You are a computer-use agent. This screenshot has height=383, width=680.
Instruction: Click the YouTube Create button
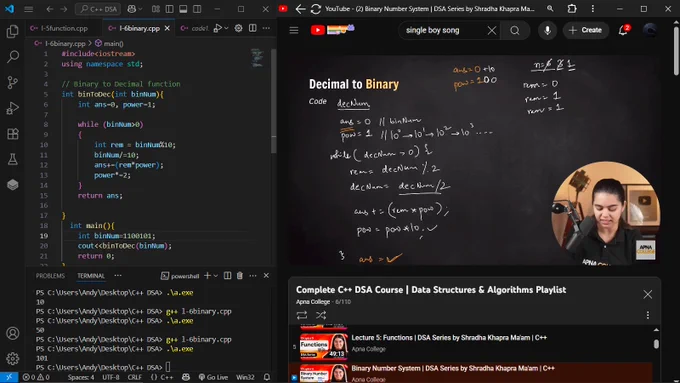coord(585,30)
